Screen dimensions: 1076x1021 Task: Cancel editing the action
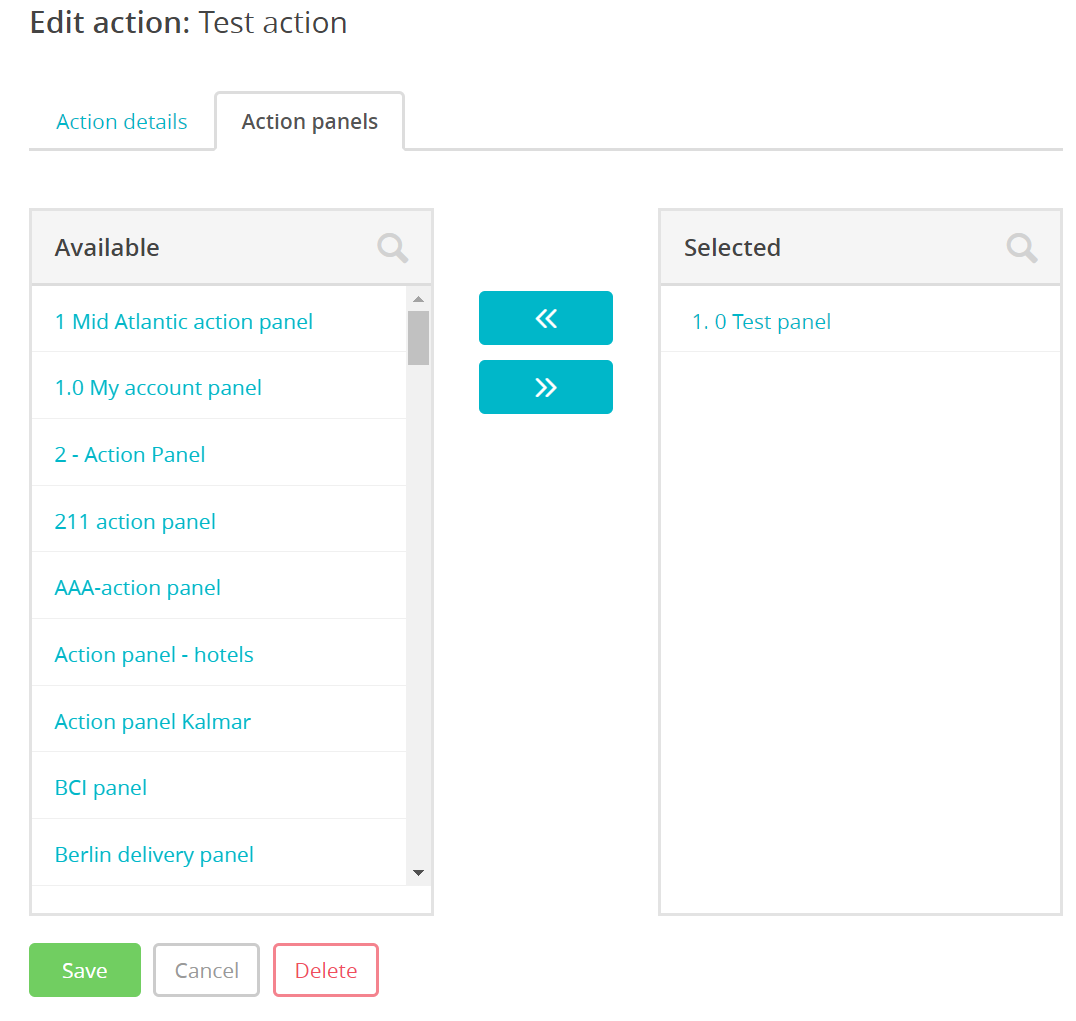(x=206, y=970)
